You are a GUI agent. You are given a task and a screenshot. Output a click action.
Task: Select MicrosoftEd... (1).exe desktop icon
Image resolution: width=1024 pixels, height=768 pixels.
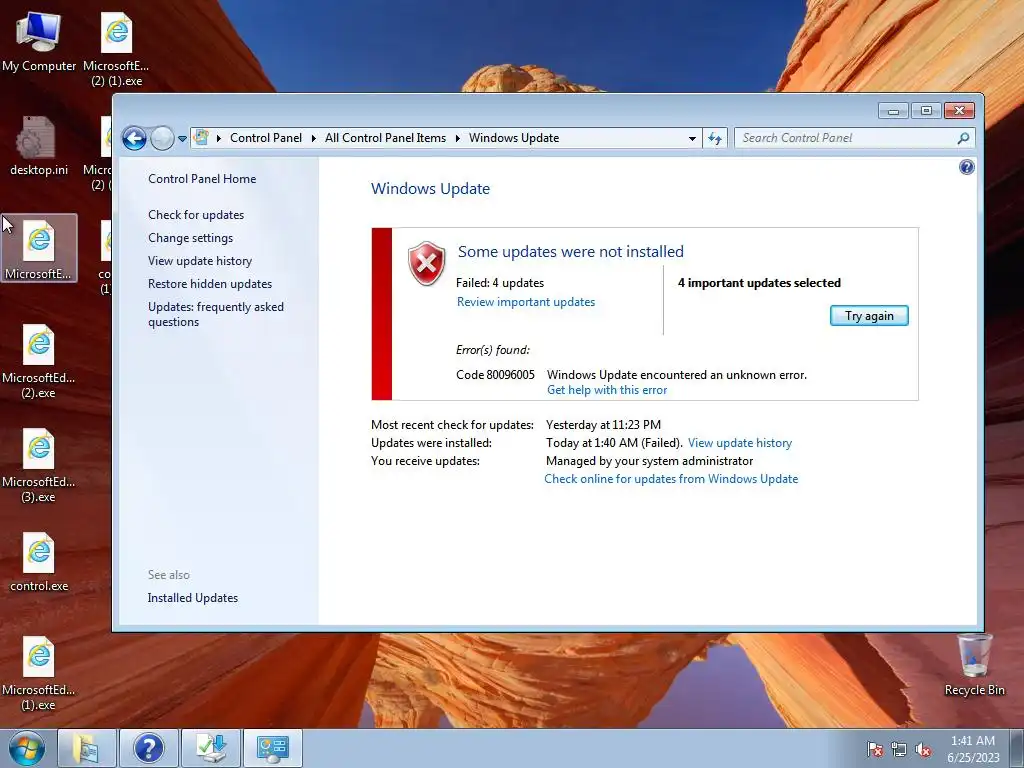39,673
